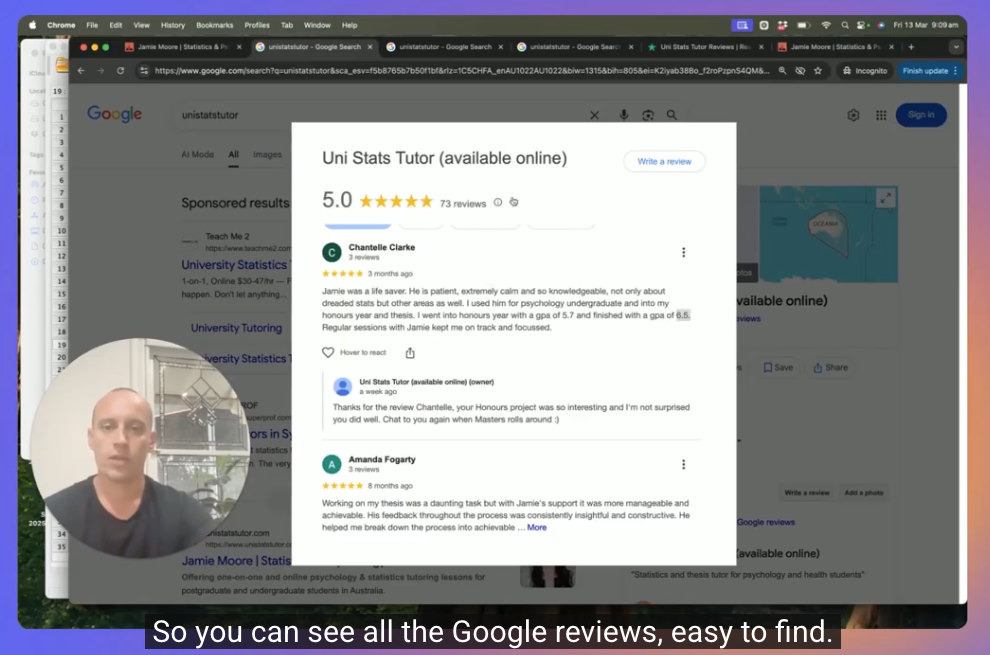Switch to the Images search tab
This screenshot has width=990, height=655.
[267, 155]
